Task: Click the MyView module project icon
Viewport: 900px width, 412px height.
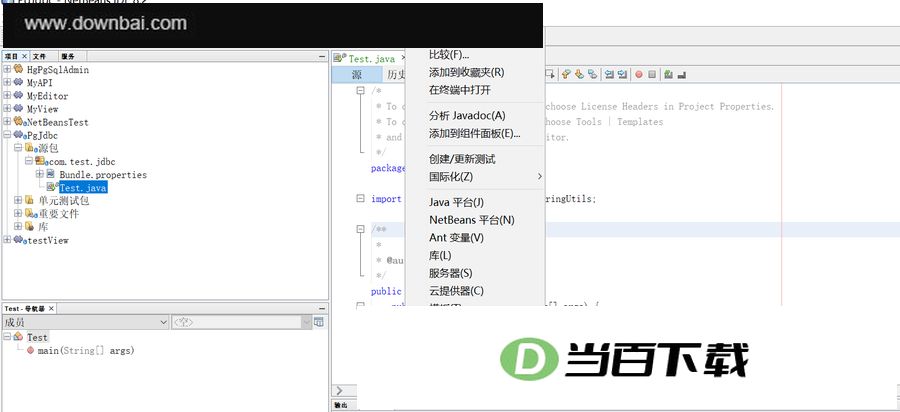Action: [x=18, y=108]
